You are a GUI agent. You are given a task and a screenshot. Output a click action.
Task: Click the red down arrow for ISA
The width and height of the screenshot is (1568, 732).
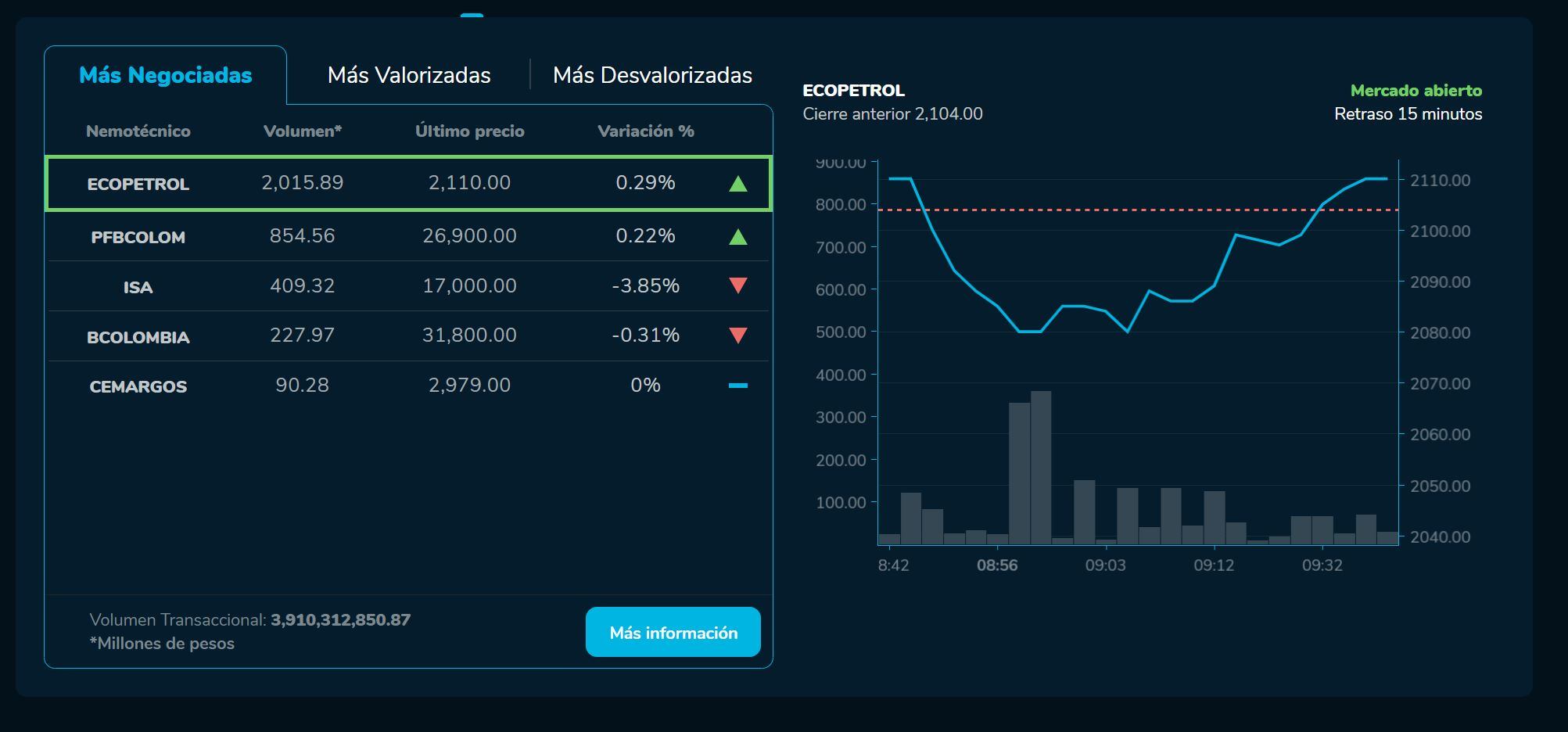[x=737, y=285]
